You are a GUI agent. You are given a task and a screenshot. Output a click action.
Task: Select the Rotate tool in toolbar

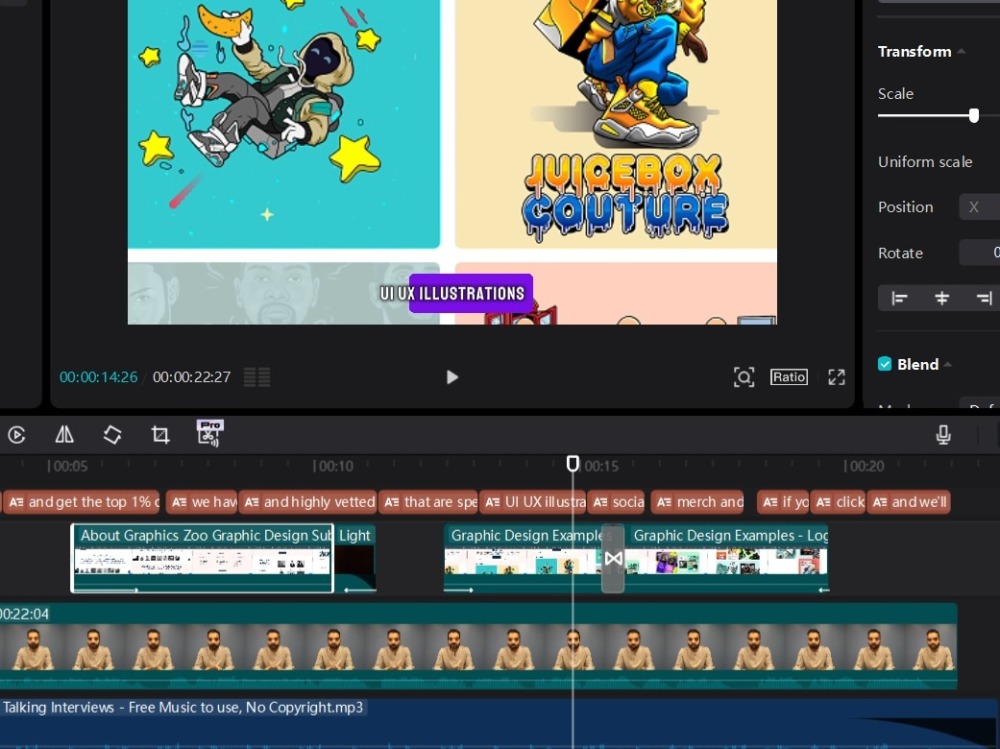pyautogui.click(x=112, y=435)
